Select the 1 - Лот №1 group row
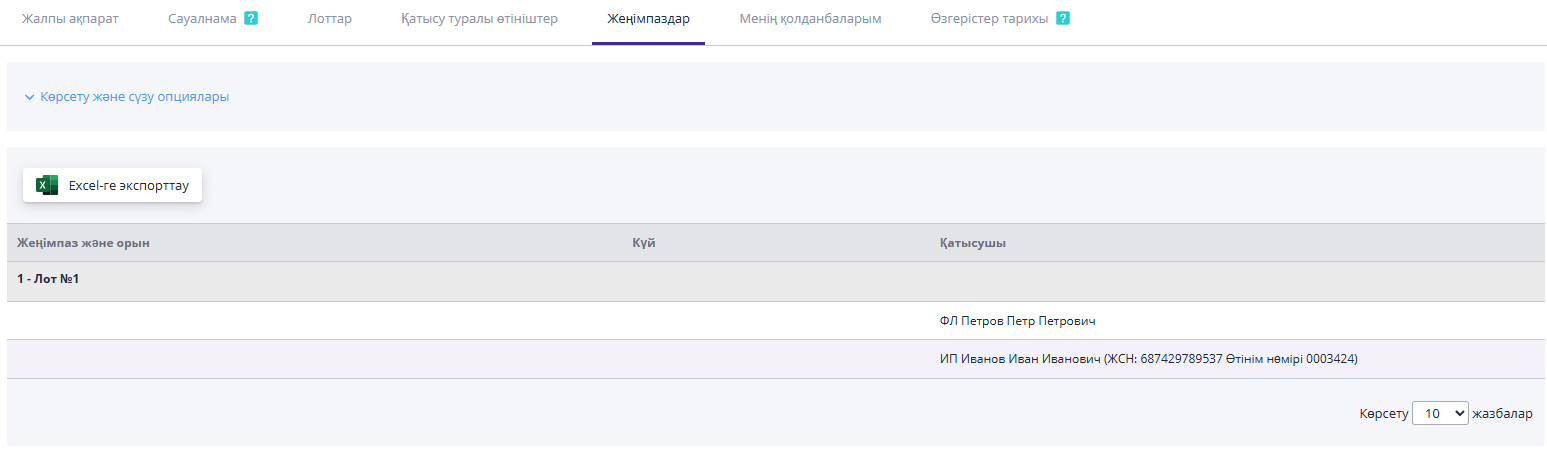 (48, 279)
